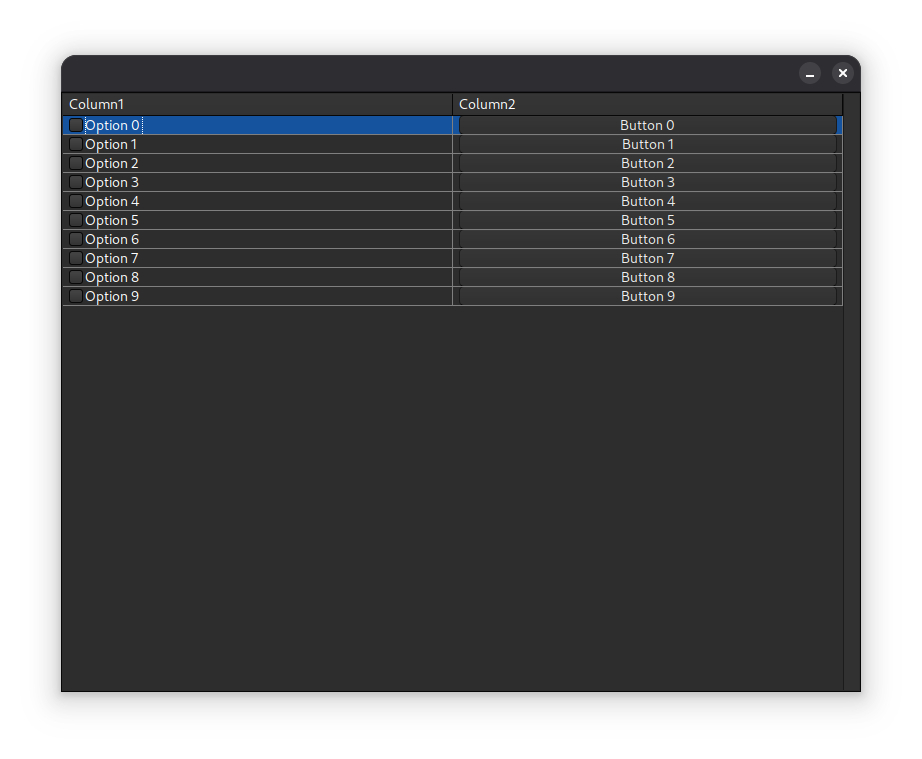This screenshot has height=759, width=922.
Task: Select the Option 8 row text
Action: 112,277
